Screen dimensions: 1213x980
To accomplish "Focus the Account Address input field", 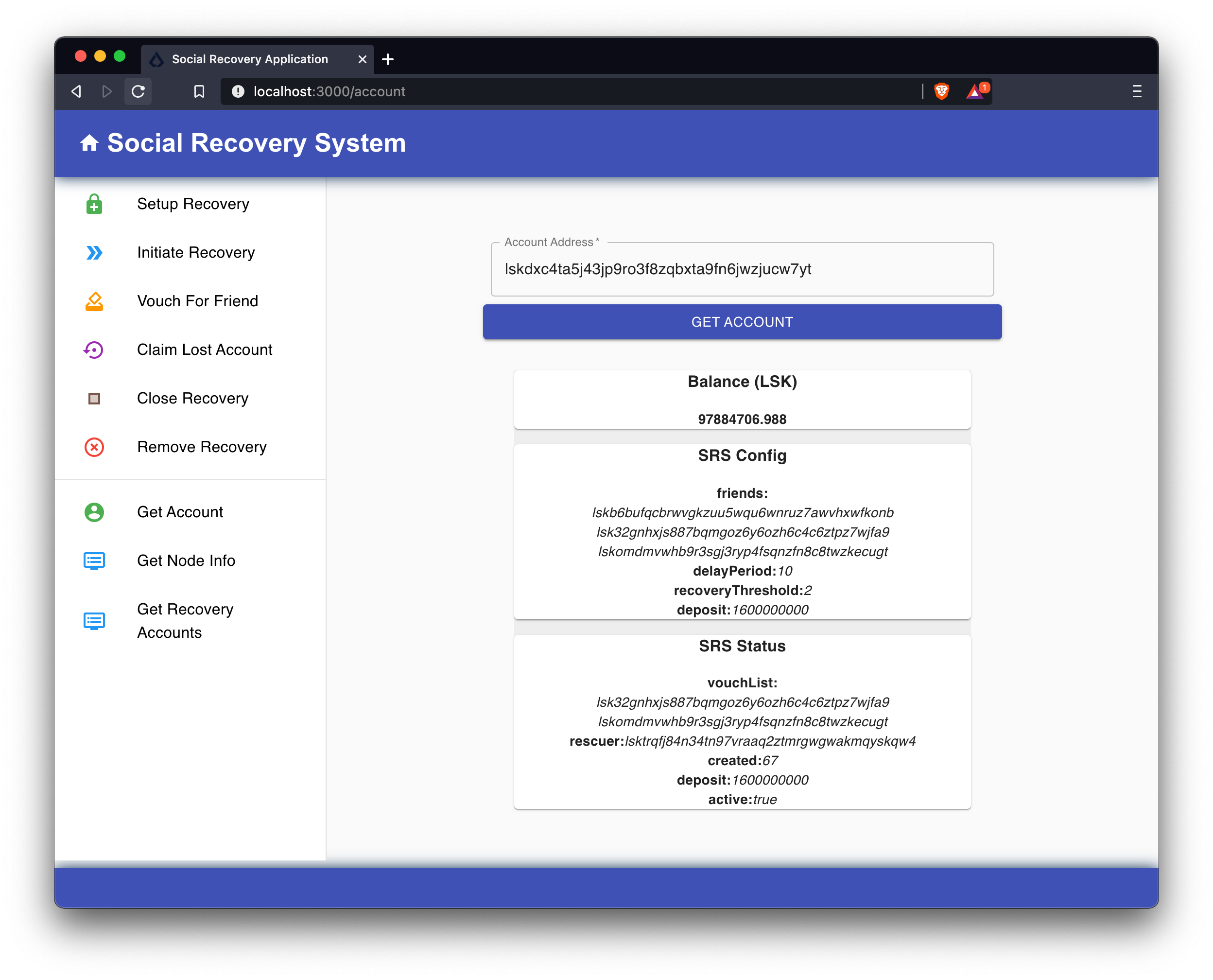I will click(x=742, y=269).
